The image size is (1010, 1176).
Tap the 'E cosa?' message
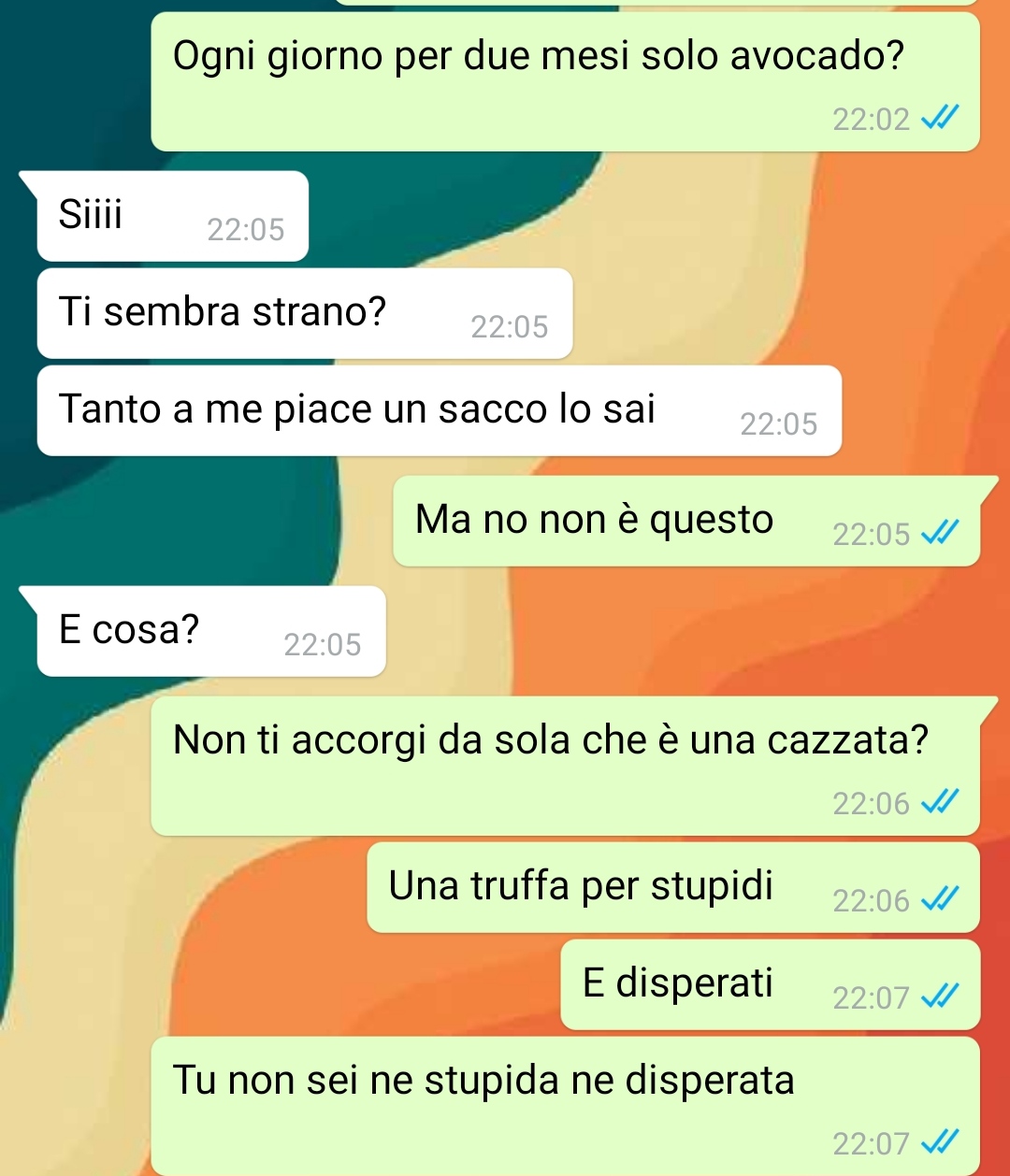pos(211,631)
